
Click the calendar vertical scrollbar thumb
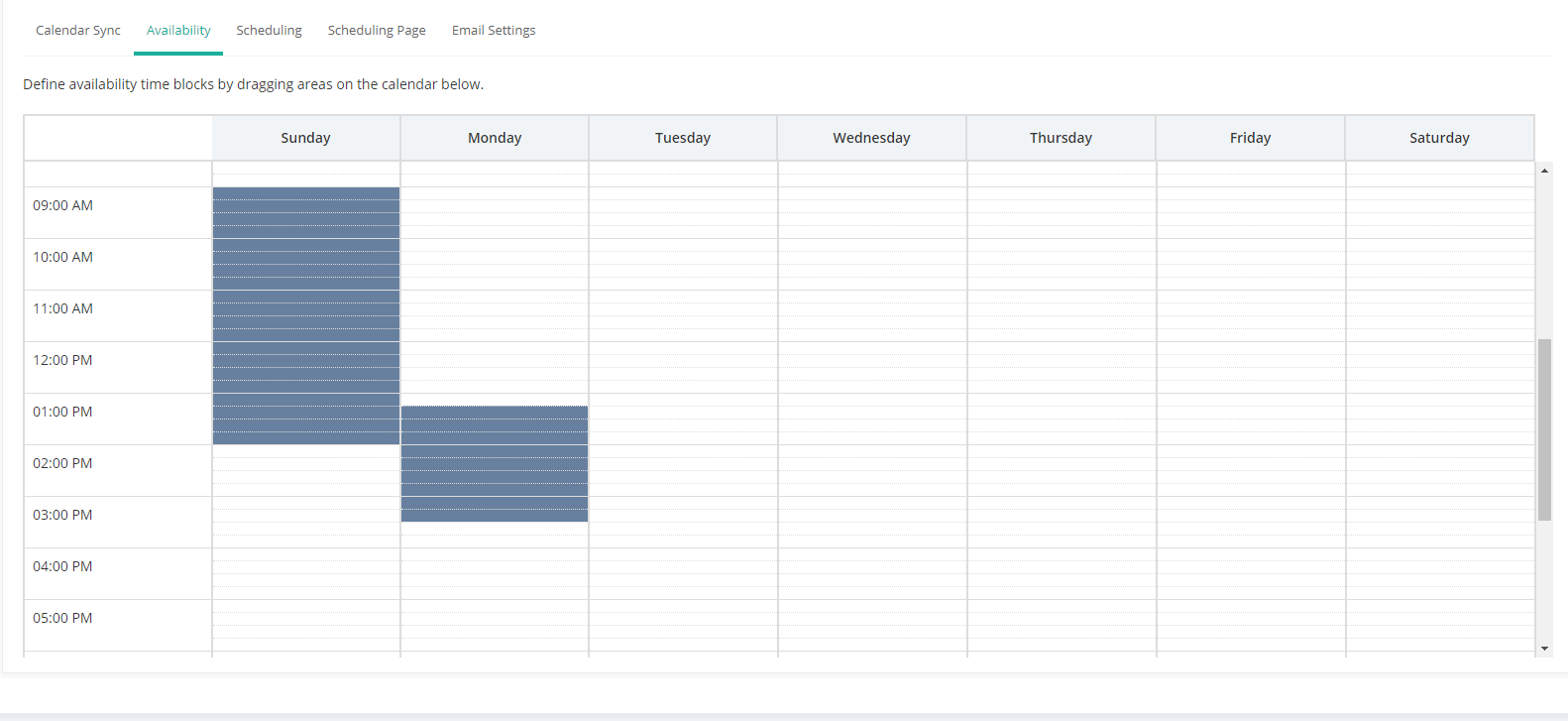coord(1544,429)
